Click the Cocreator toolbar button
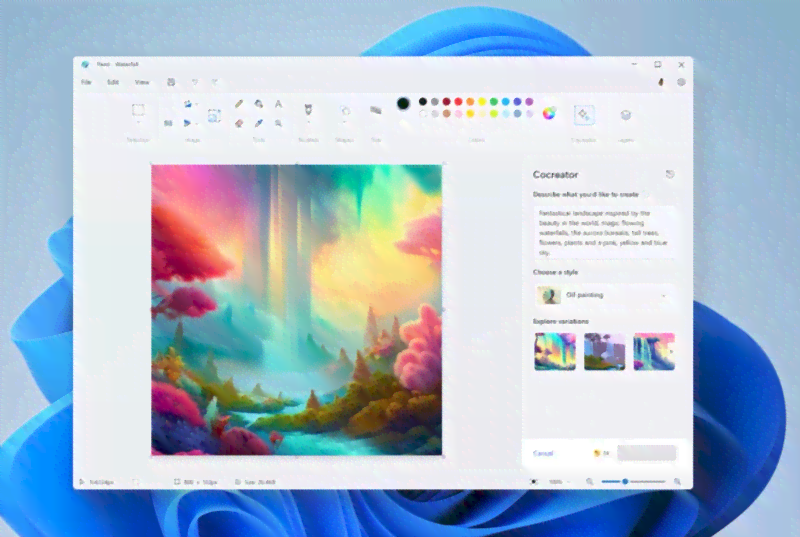 (x=584, y=114)
